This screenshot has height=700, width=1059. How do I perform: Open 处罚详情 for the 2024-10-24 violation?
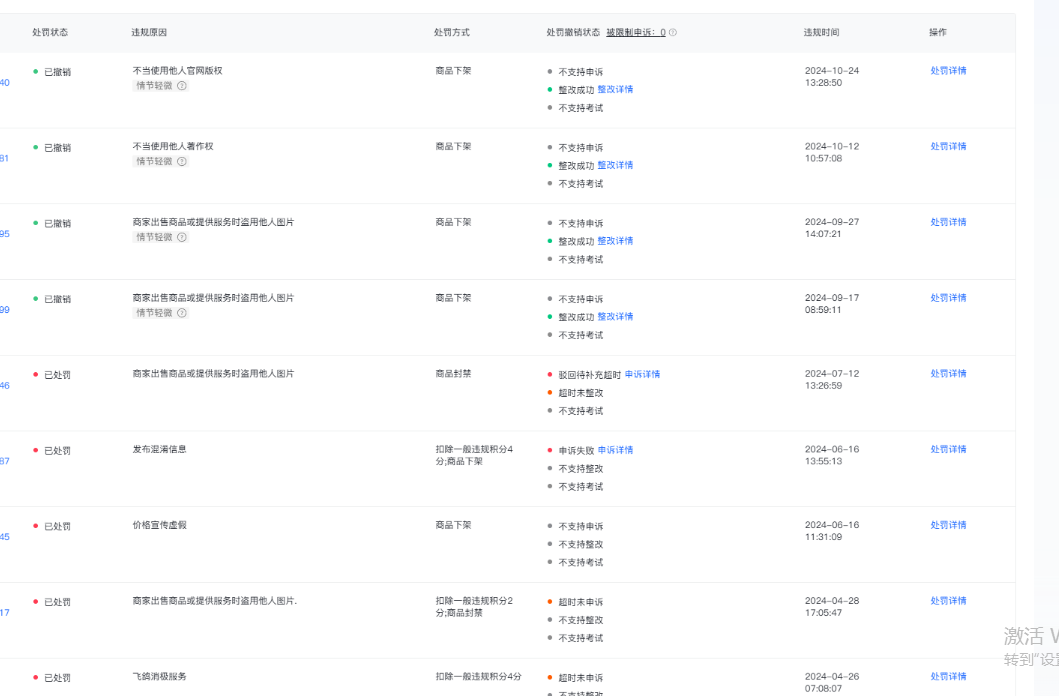[948, 71]
